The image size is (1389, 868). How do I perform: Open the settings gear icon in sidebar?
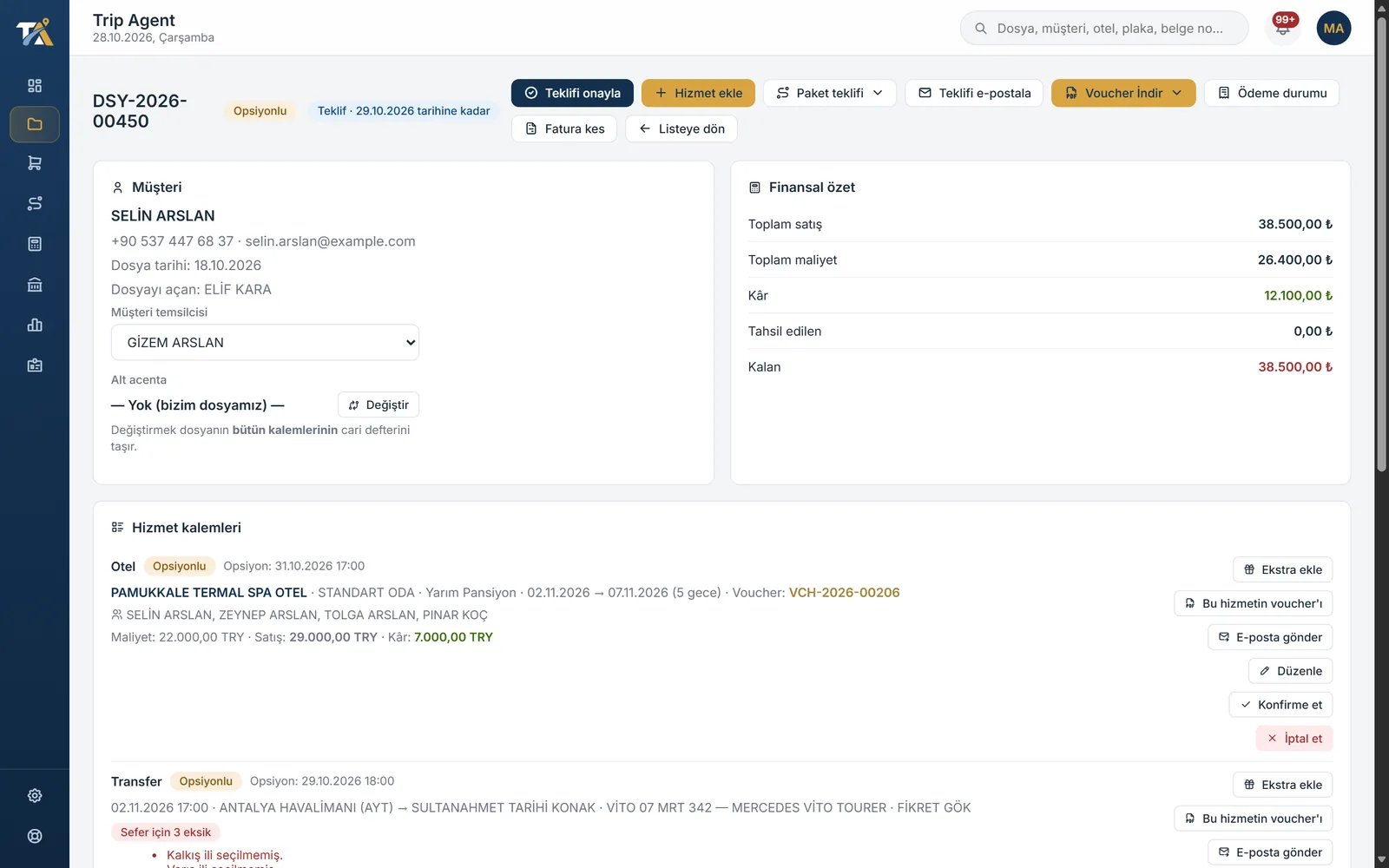coord(35,795)
